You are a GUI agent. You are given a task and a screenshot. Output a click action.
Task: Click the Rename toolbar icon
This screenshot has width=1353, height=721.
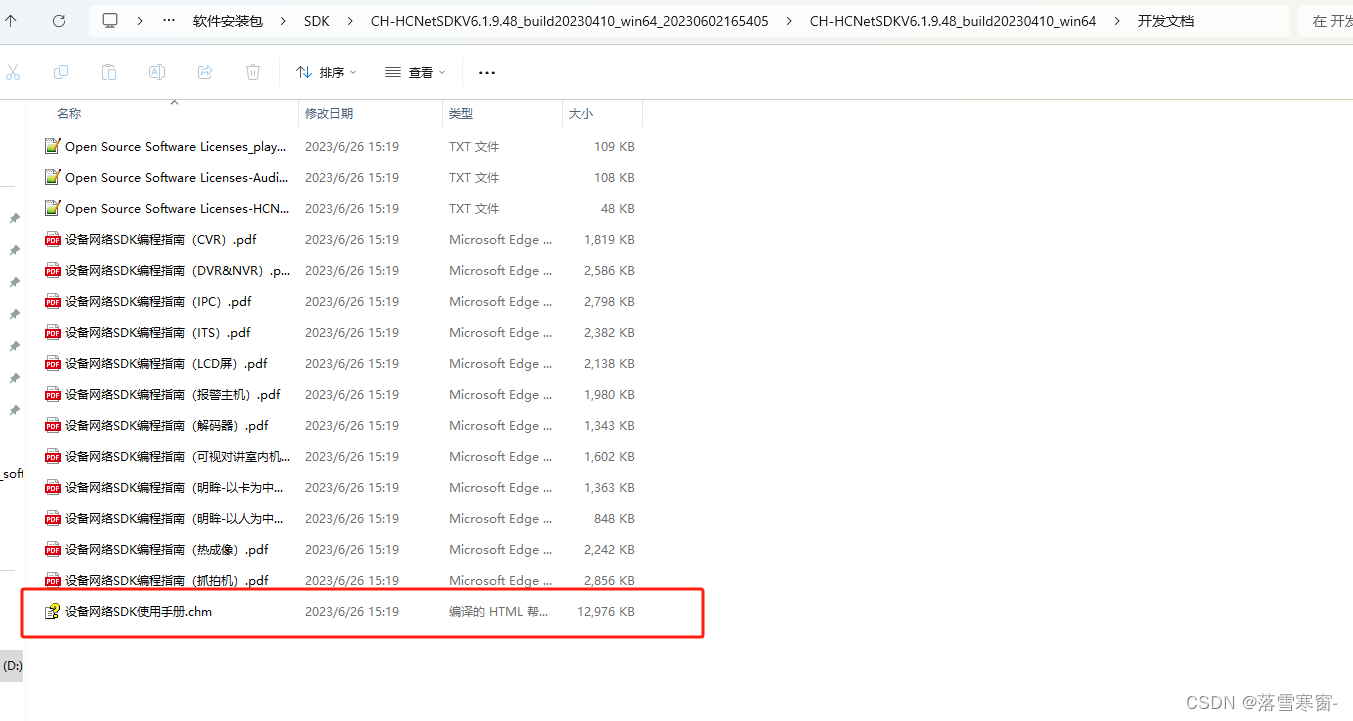click(157, 72)
